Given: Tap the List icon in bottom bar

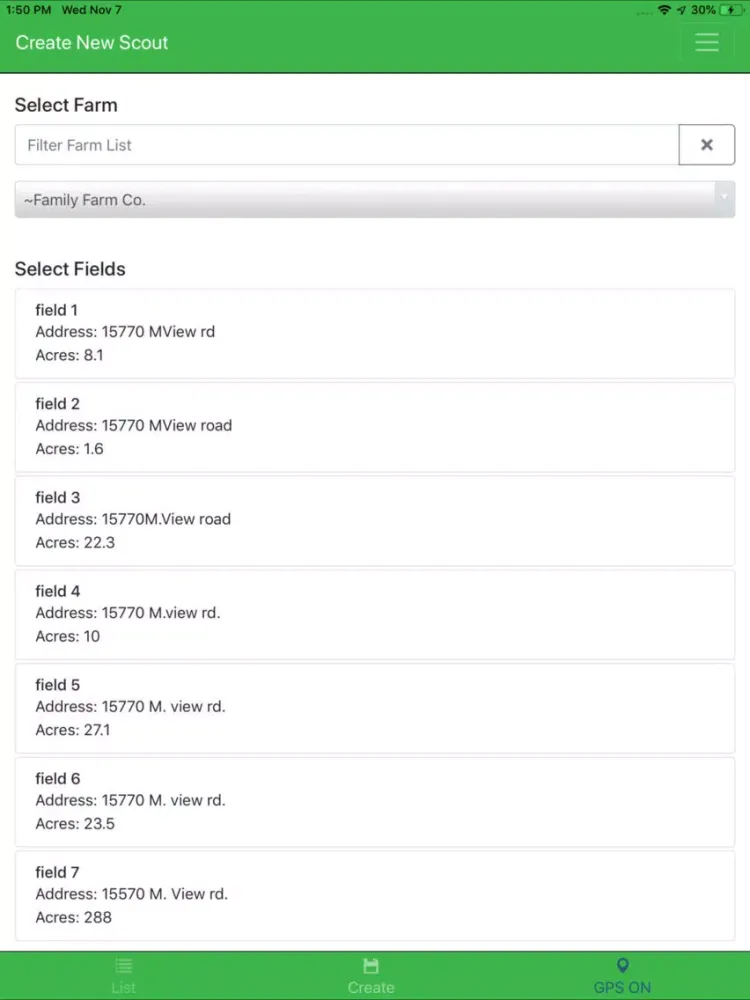Looking at the screenshot, I should [124, 966].
